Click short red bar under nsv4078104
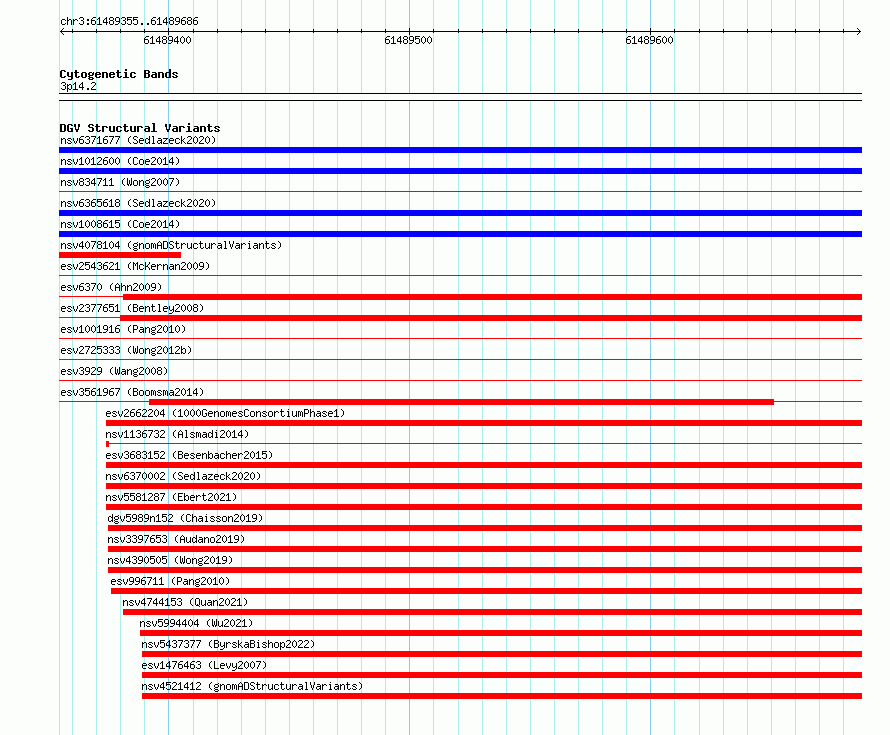This screenshot has width=890, height=735. pyautogui.click(x=120, y=255)
